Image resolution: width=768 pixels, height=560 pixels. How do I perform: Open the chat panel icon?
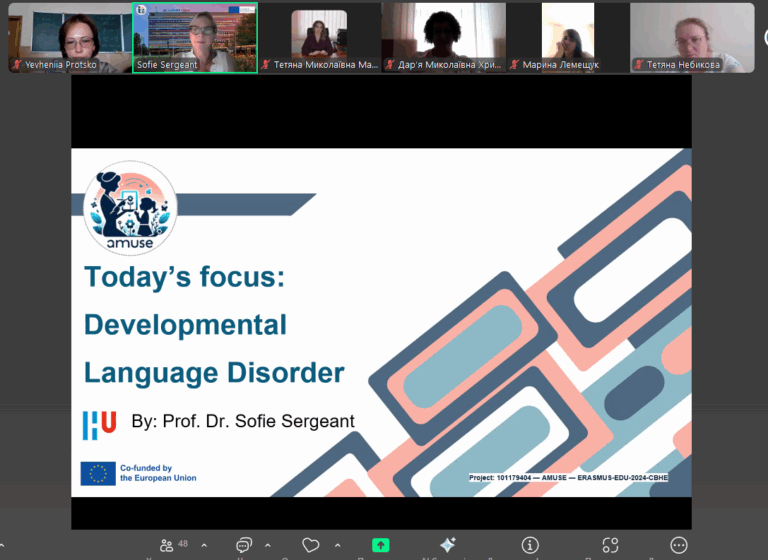pos(243,545)
